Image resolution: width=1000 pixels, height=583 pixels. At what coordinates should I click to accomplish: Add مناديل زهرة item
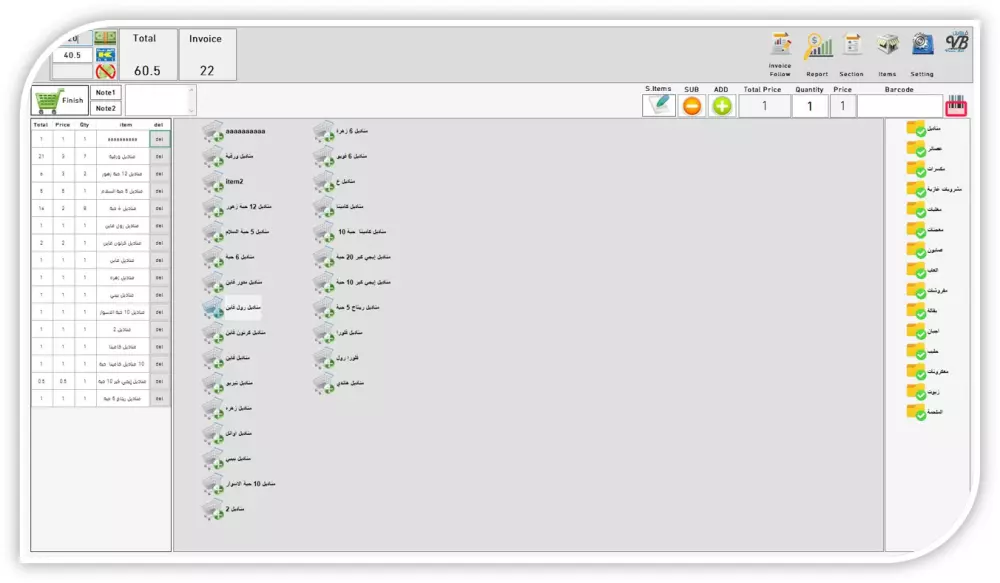click(228, 408)
